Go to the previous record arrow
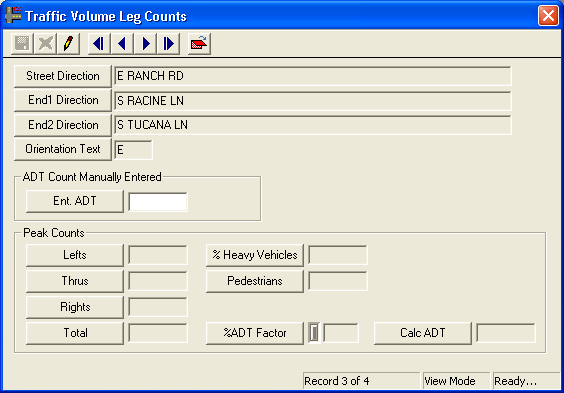Image resolution: width=564 pixels, height=393 pixels. (122, 44)
